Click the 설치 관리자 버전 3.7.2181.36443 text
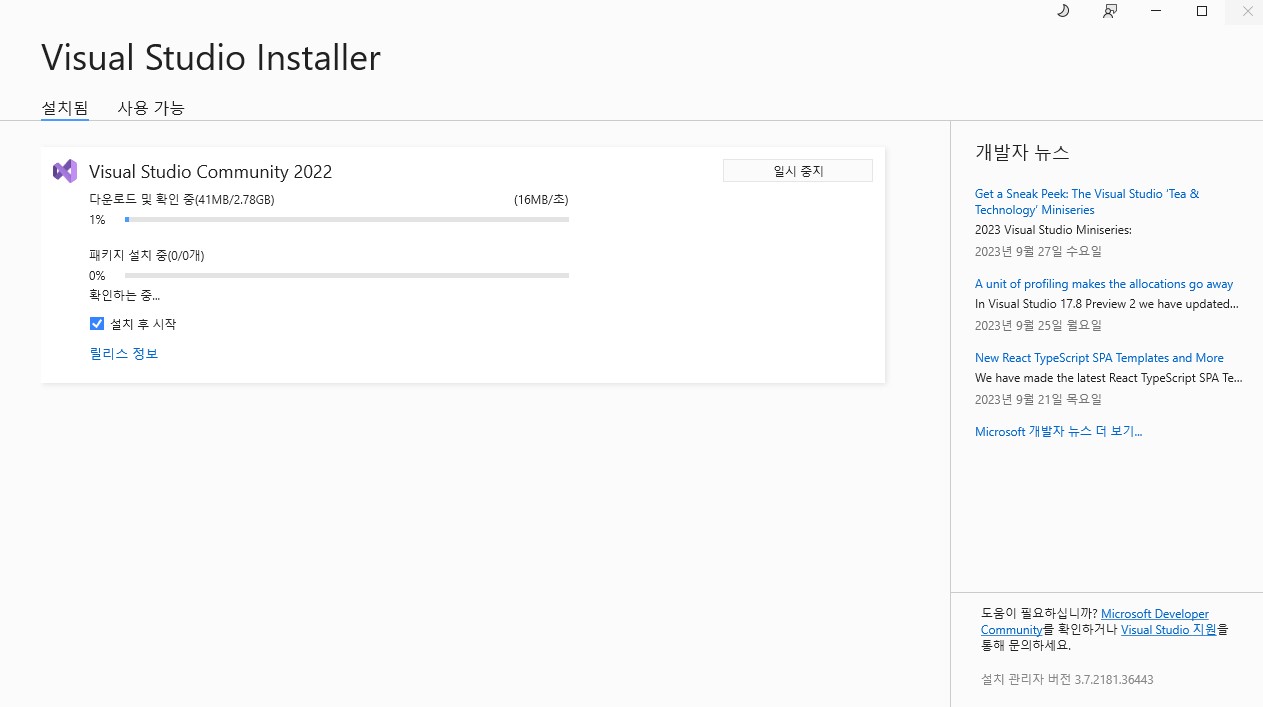 (x=1067, y=679)
